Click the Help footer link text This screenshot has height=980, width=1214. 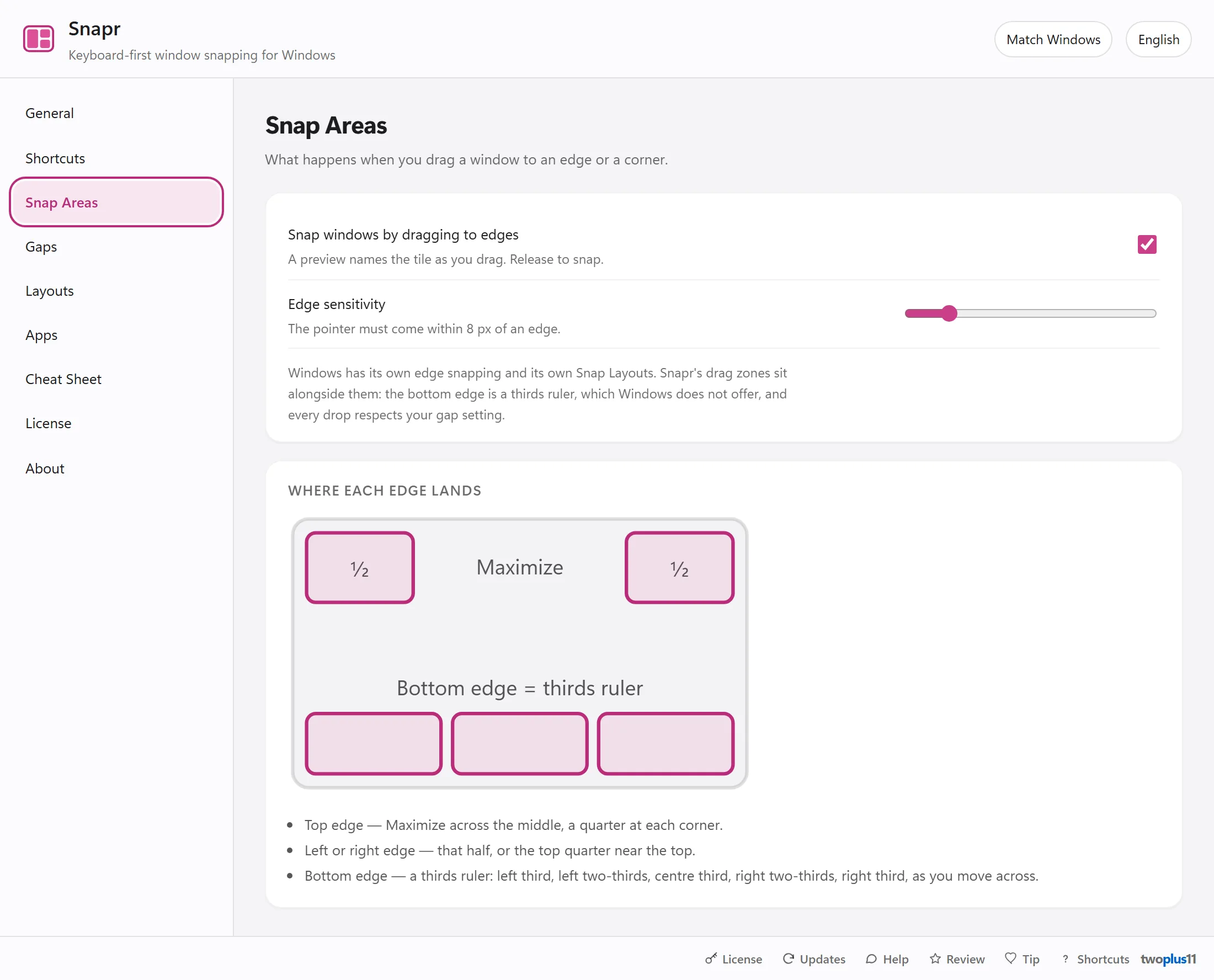pyautogui.click(x=895, y=959)
